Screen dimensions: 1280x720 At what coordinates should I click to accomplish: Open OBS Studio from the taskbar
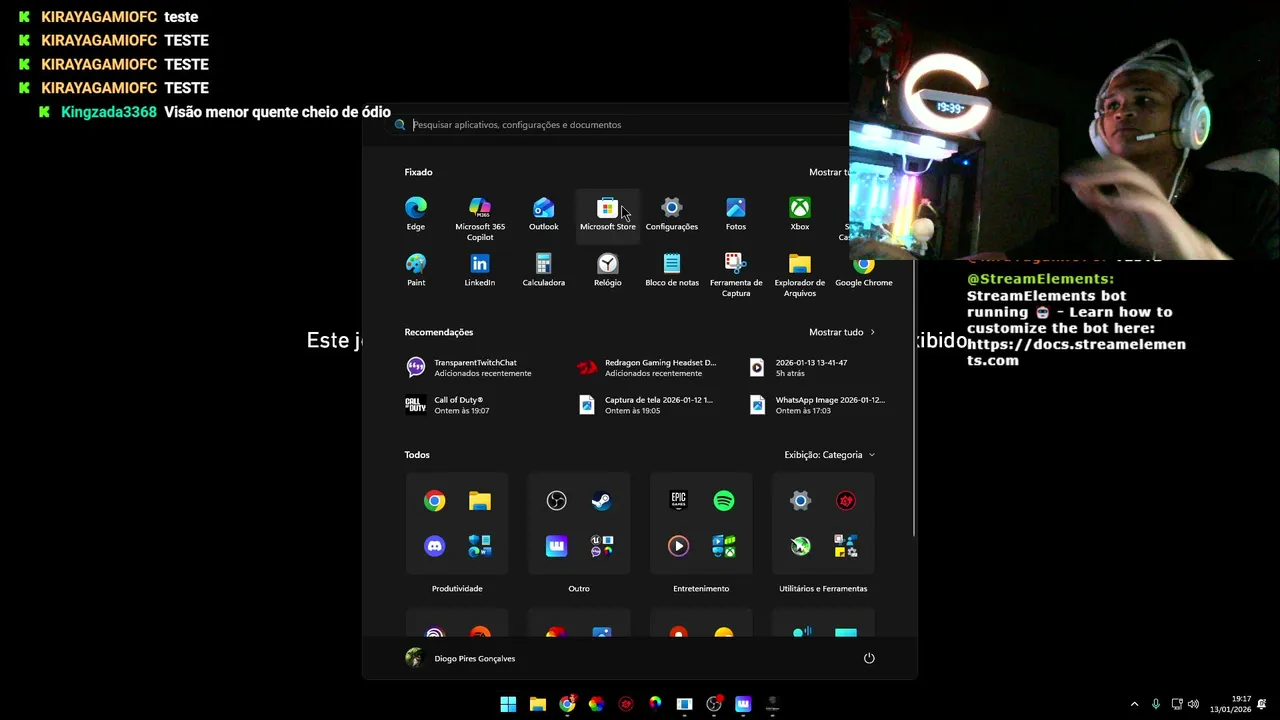tap(714, 704)
